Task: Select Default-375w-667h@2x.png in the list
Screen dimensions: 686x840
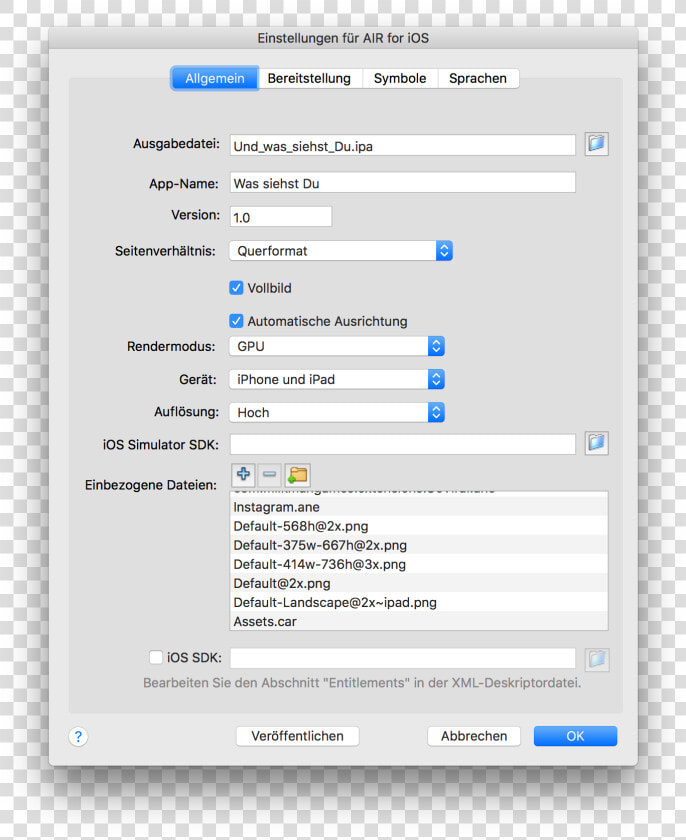Action: pos(419,545)
